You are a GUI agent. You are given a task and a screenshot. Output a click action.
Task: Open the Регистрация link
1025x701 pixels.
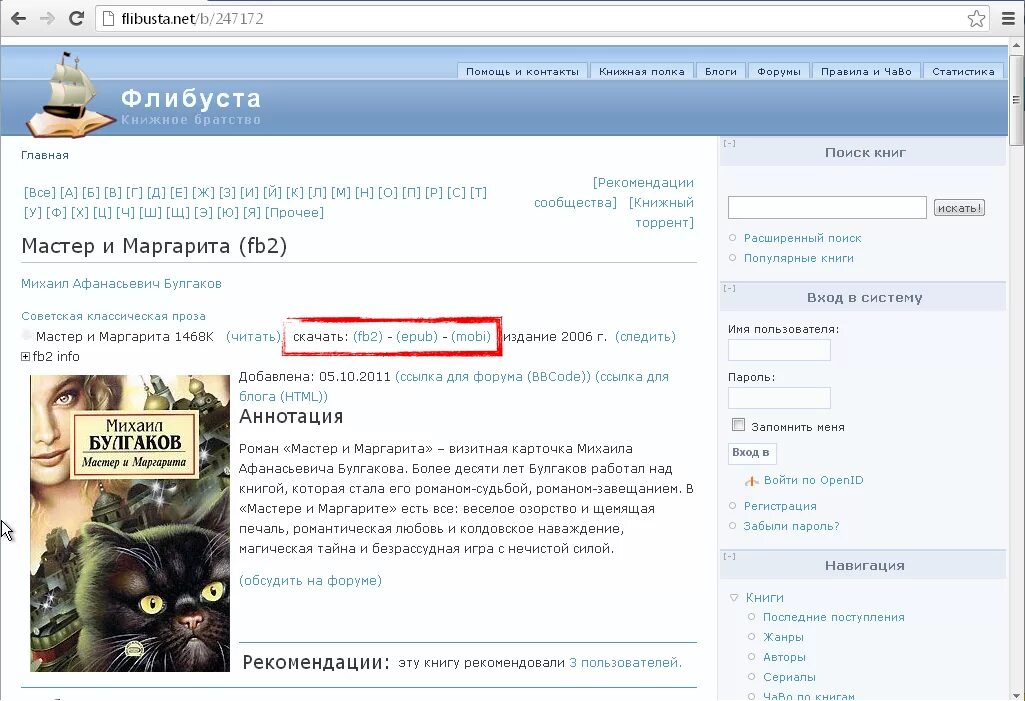[780, 506]
